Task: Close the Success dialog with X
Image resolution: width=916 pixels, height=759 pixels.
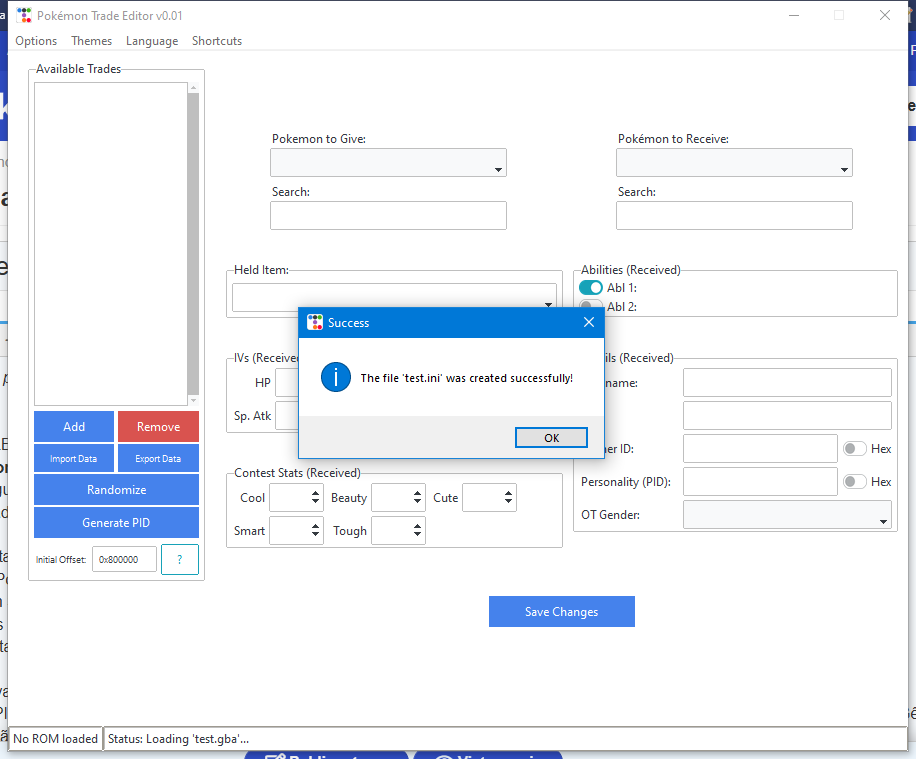Action: [x=589, y=322]
